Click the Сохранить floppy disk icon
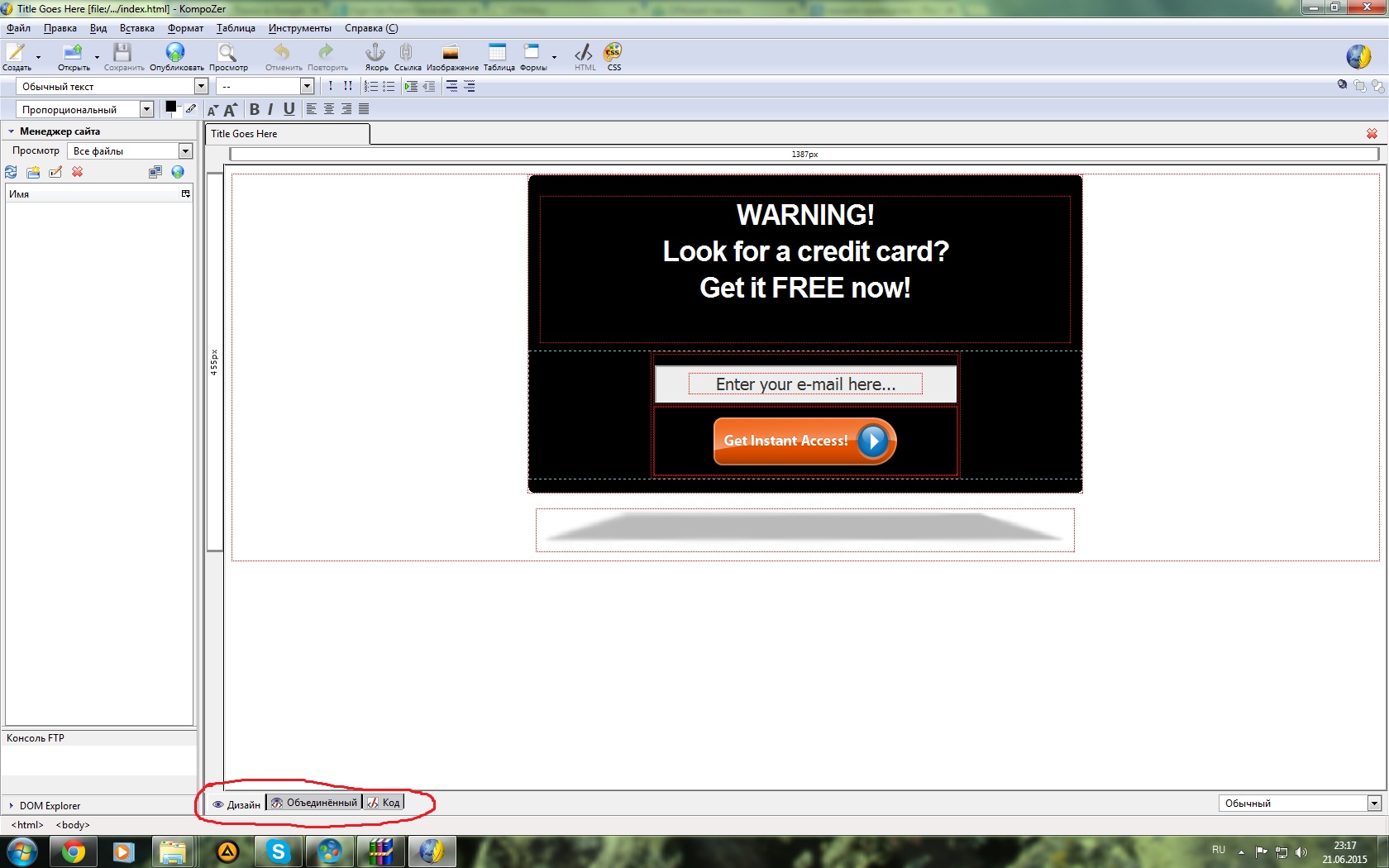Image resolution: width=1389 pixels, height=868 pixels. (x=122, y=53)
